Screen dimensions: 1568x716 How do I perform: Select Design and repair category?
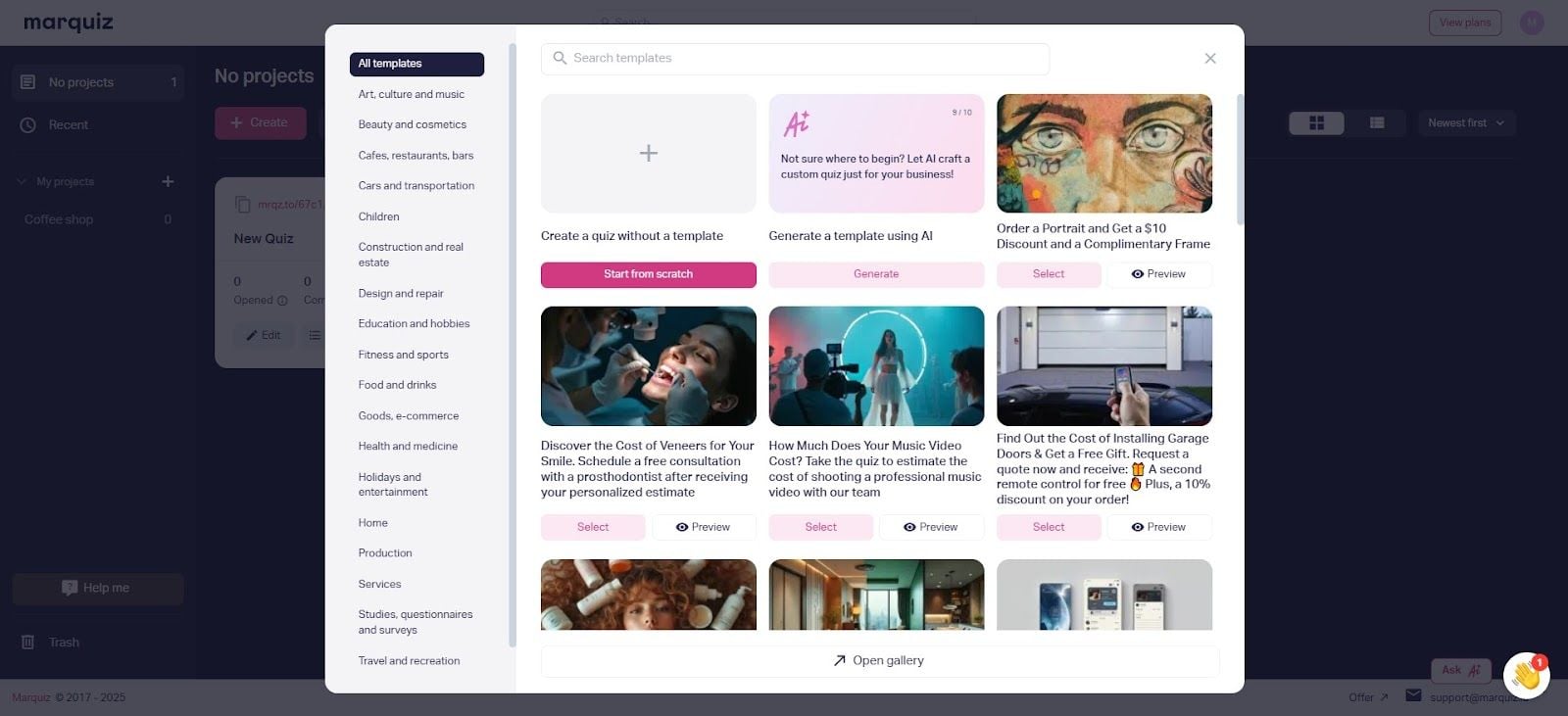point(401,293)
